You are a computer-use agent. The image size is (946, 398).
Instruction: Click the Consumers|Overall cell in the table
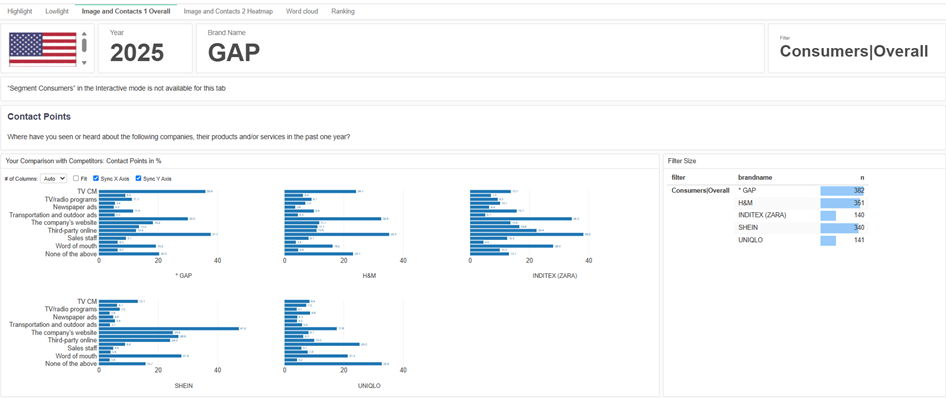point(700,191)
